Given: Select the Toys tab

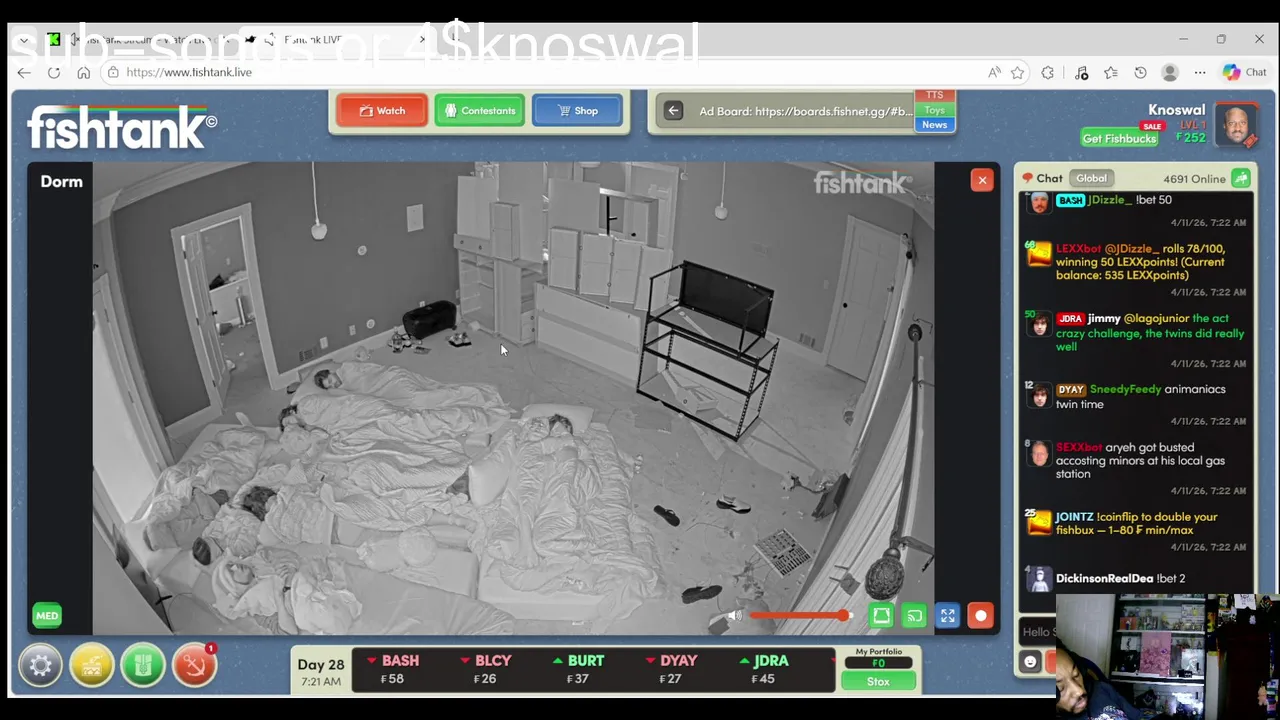Looking at the screenshot, I should (x=934, y=110).
